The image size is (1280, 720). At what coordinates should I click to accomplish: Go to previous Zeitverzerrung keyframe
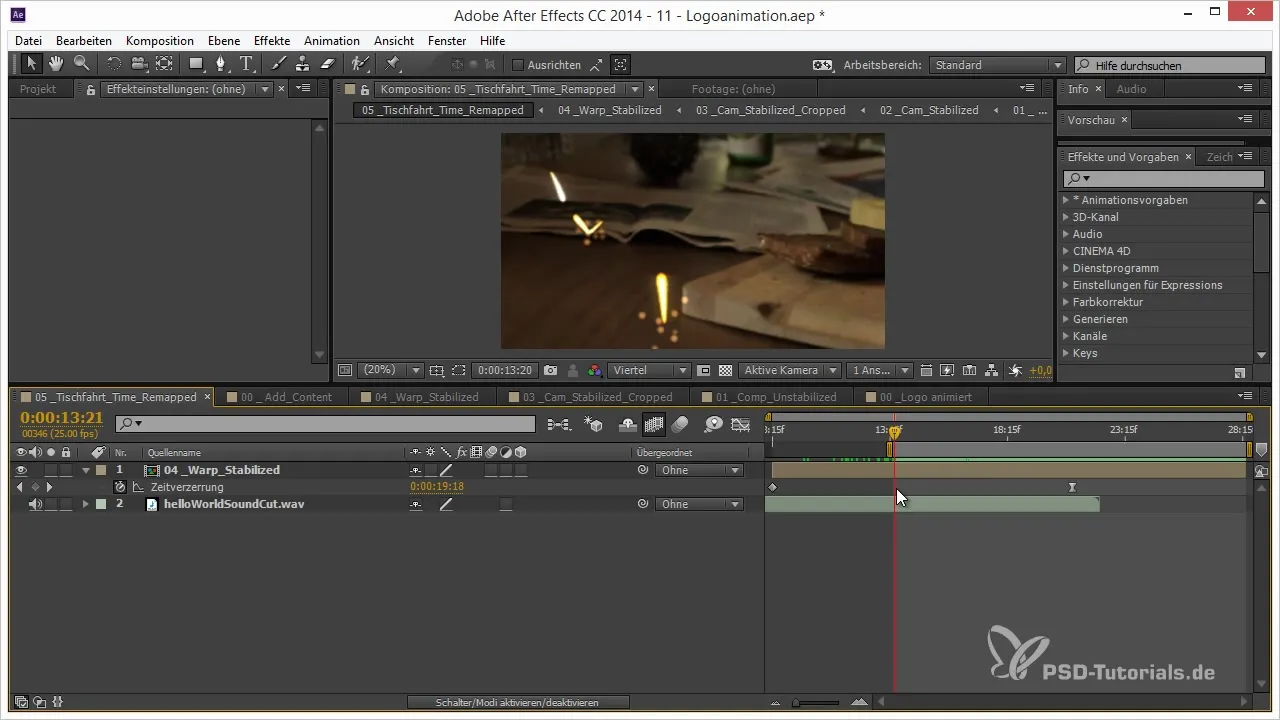click(21, 487)
